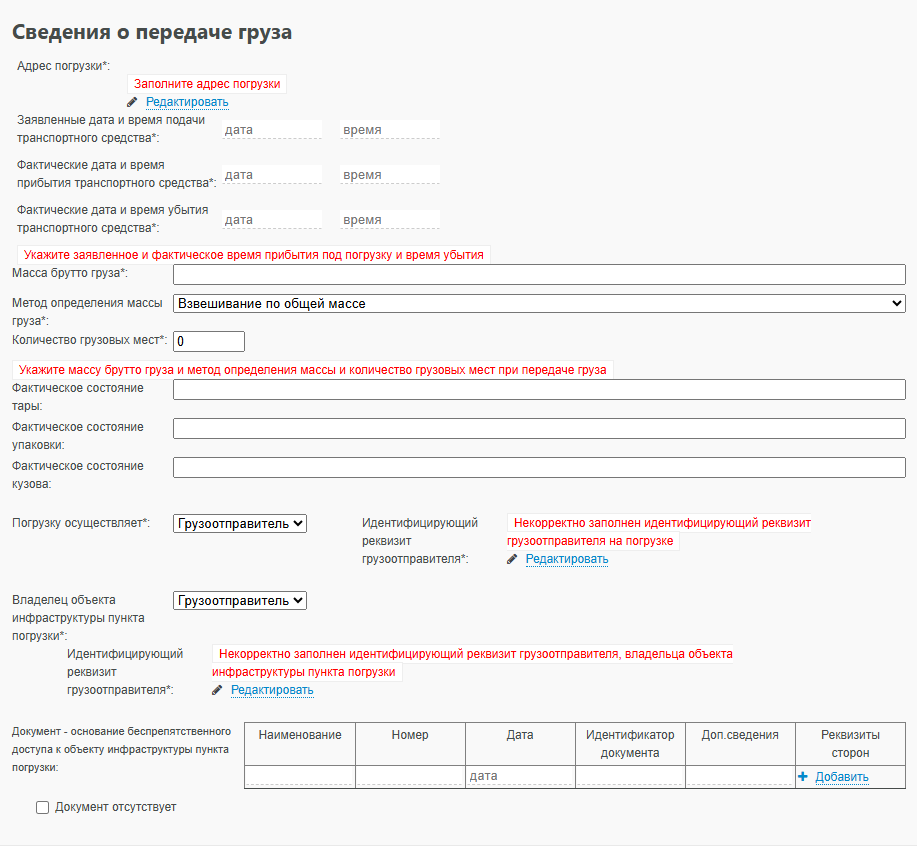This screenshot has width=917, height=849.
Task: Click the 'Фактическое состояние тары' field
Action: click(539, 389)
